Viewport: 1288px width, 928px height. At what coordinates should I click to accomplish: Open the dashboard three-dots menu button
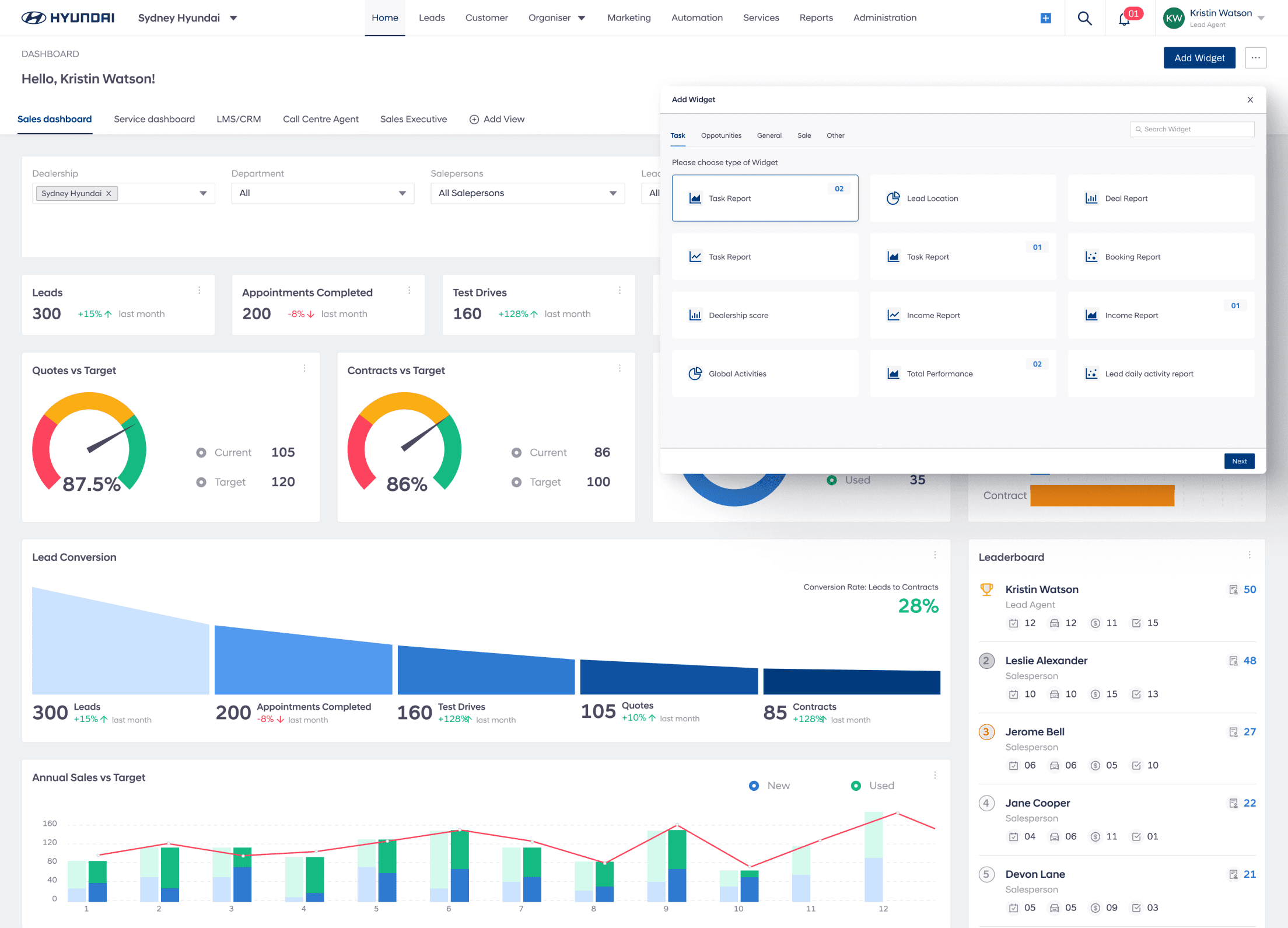click(1255, 58)
